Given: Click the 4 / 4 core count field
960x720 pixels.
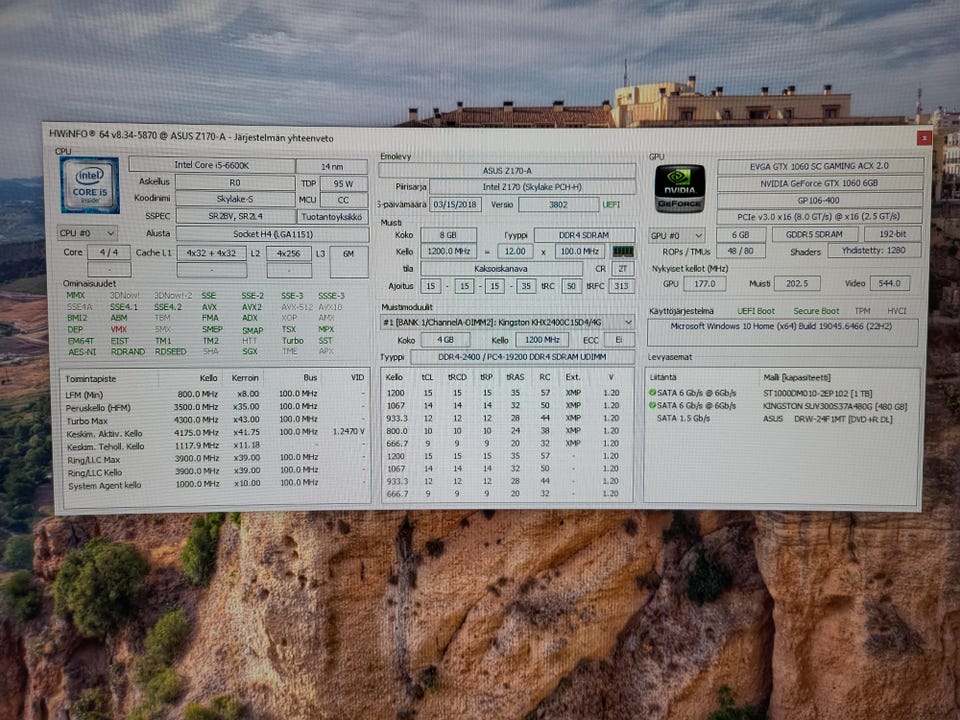Looking at the screenshot, I should pyautogui.click(x=109, y=252).
